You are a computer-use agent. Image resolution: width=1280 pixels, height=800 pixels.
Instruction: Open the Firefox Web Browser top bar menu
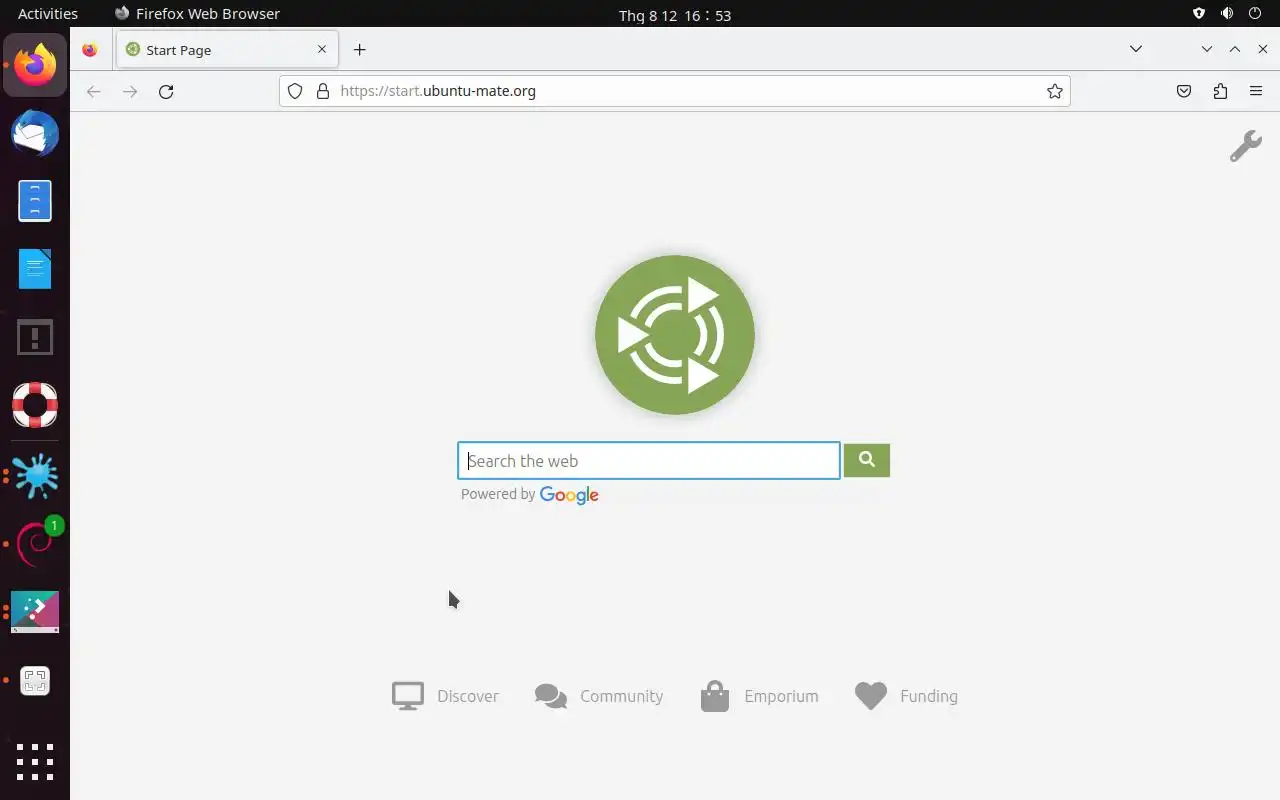click(x=197, y=14)
